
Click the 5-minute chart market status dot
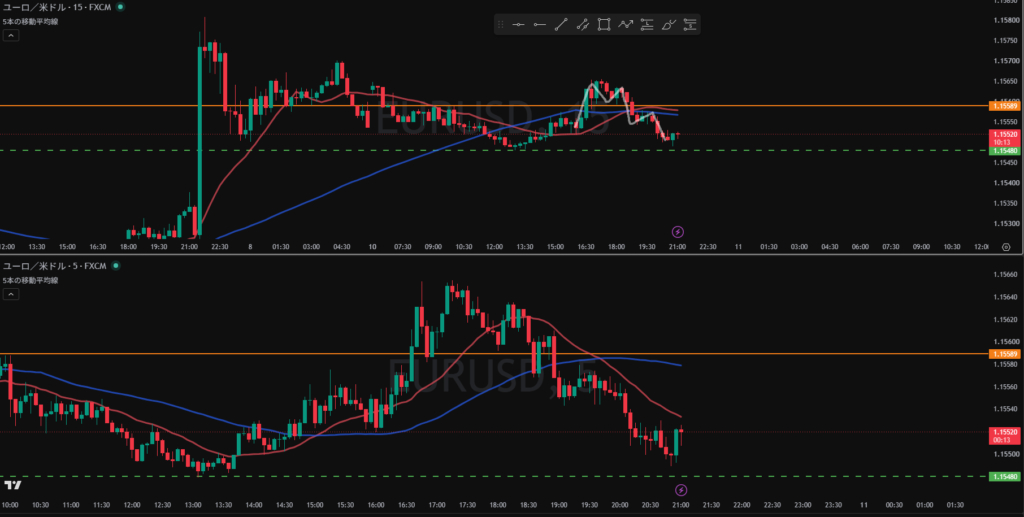click(116, 266)
